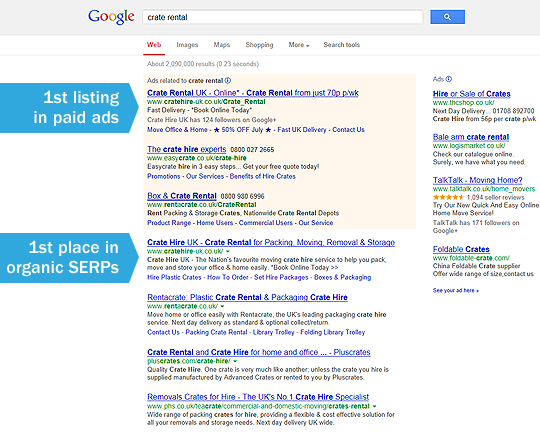Open 'Crate Rental UK - Online' paid ad
Image resolution: width=540 pixels, height=433 pixels.
253,93
